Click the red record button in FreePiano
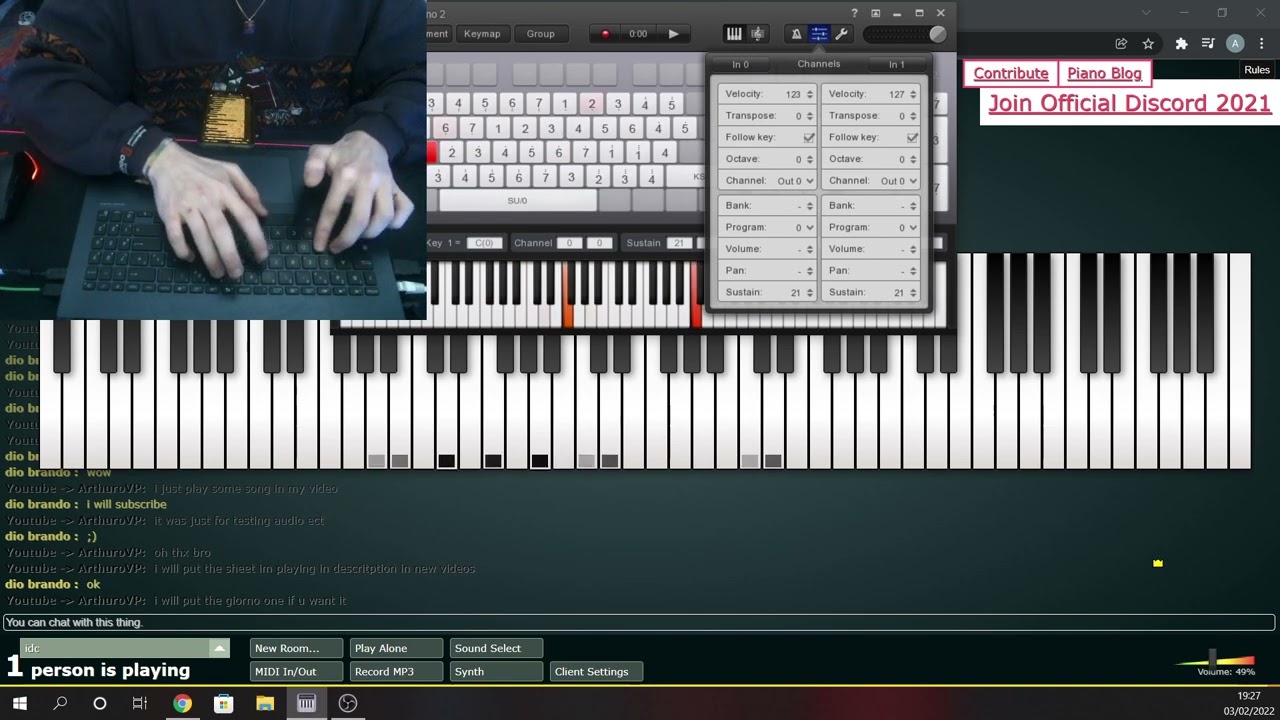This screenshot has width=1280, height=720. point(605,34)
